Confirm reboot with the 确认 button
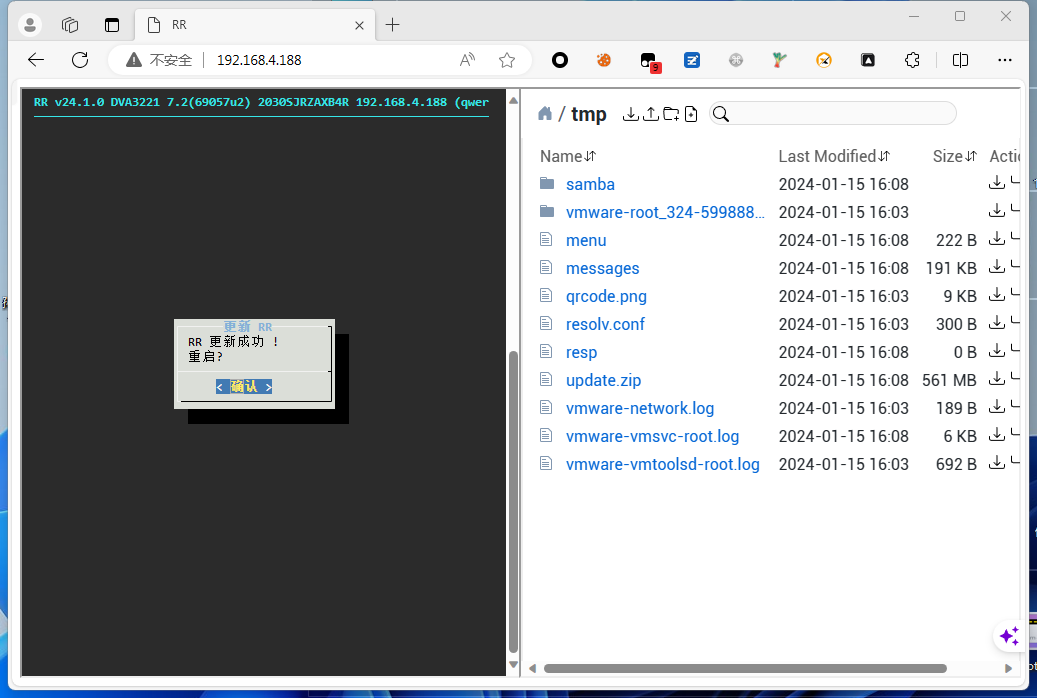The width and height of the screenshot is (1037, 698). 243,386
